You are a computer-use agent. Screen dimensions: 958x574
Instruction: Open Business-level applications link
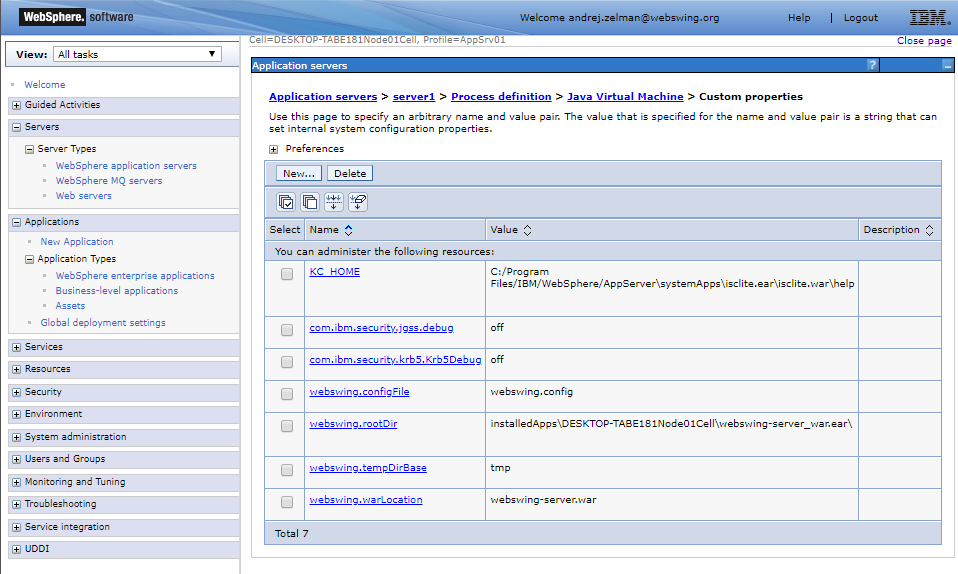[x=117, y=291]
